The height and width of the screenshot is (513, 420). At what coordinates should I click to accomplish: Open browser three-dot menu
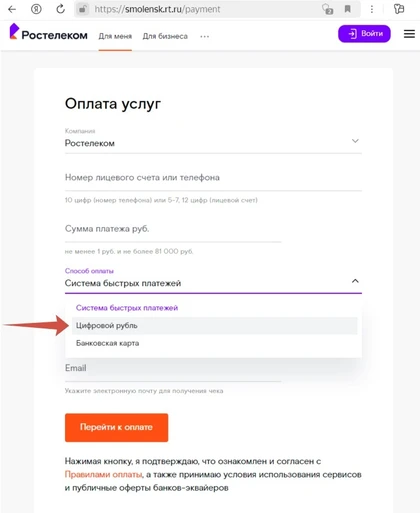pos(372,9)
